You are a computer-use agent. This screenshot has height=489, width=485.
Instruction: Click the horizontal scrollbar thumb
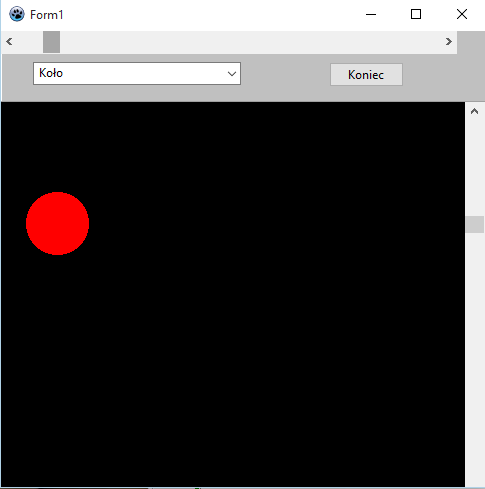point(51,42)
